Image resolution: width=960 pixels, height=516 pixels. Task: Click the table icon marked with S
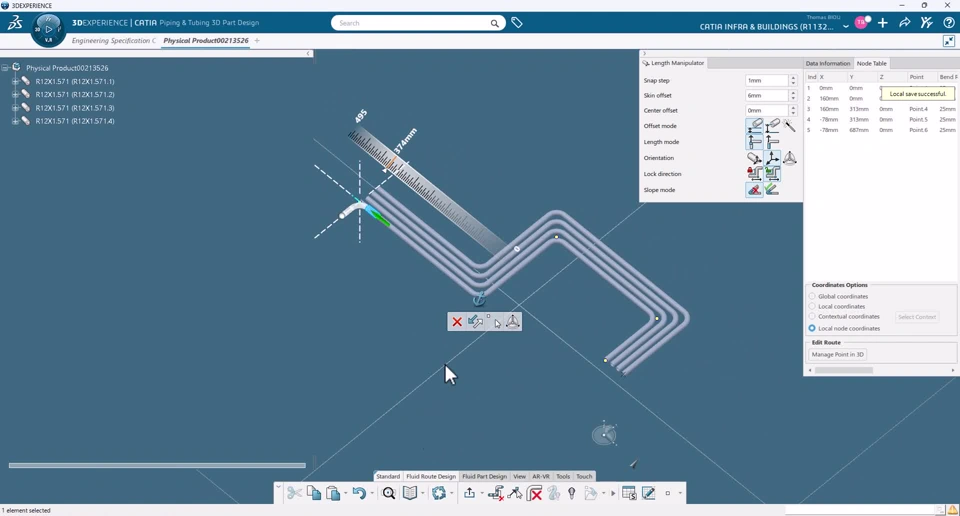pos(629,493)
